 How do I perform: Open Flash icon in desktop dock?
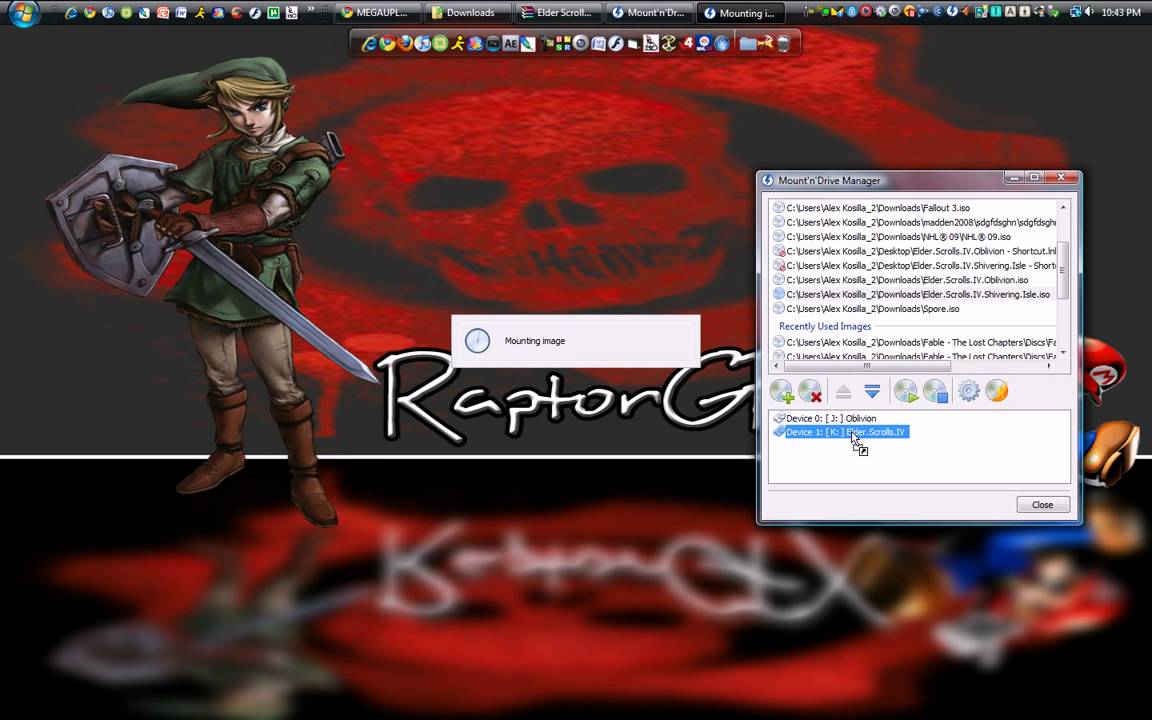(616, 43)
